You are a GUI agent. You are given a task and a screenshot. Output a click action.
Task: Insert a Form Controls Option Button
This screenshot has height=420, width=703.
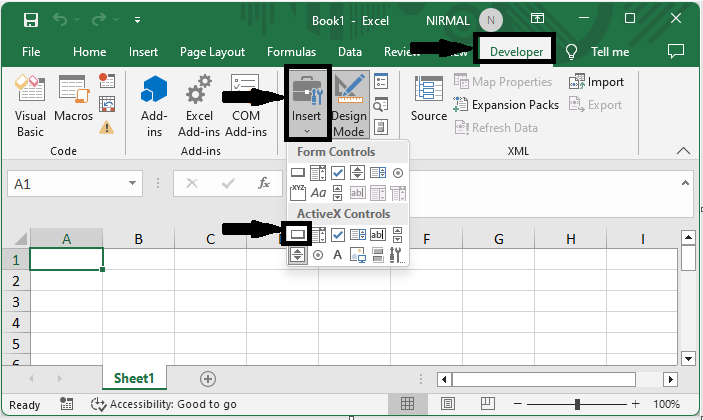(x=398, y=173)
